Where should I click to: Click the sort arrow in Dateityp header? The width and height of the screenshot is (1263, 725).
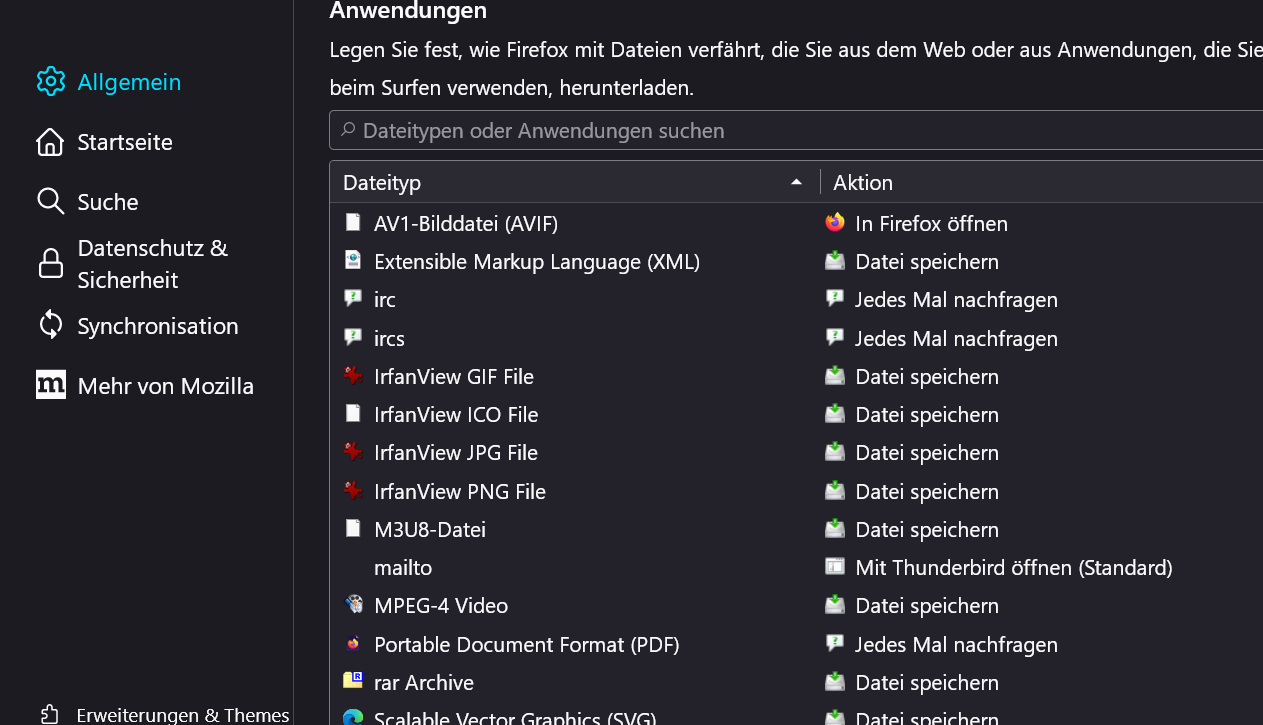coord(796,182)
